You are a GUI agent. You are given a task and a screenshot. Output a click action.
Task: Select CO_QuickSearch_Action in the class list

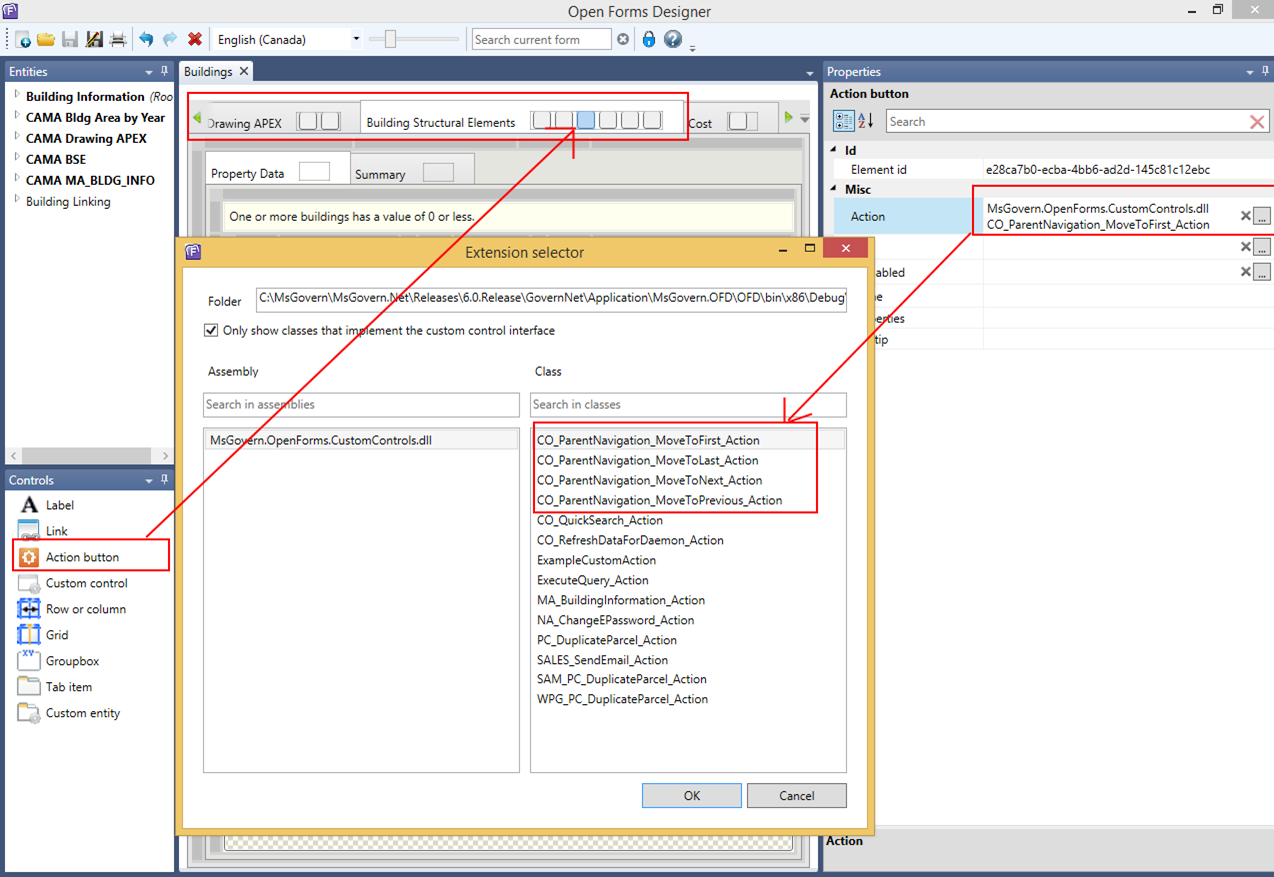coord(599,520)
